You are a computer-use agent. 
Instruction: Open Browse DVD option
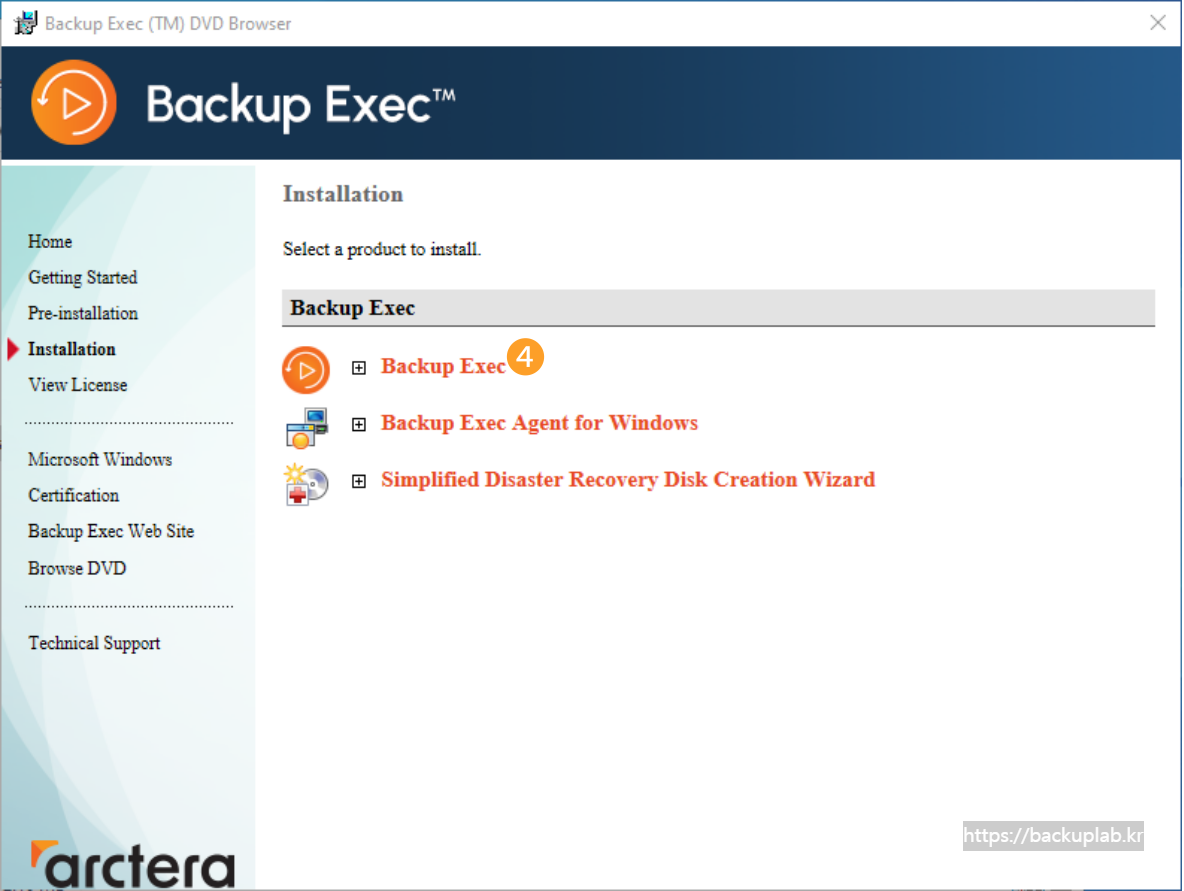pos(77,568)
